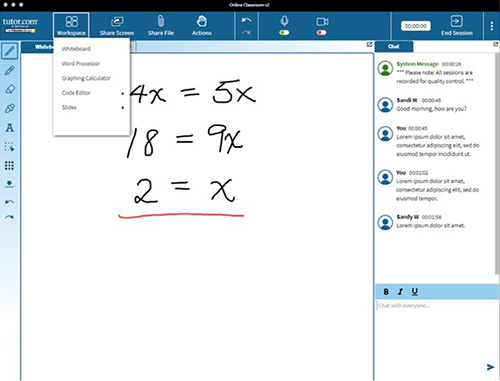Toggle bold in chat formatting
Viewport: 500px width, 381px height.
coord(386,292)
